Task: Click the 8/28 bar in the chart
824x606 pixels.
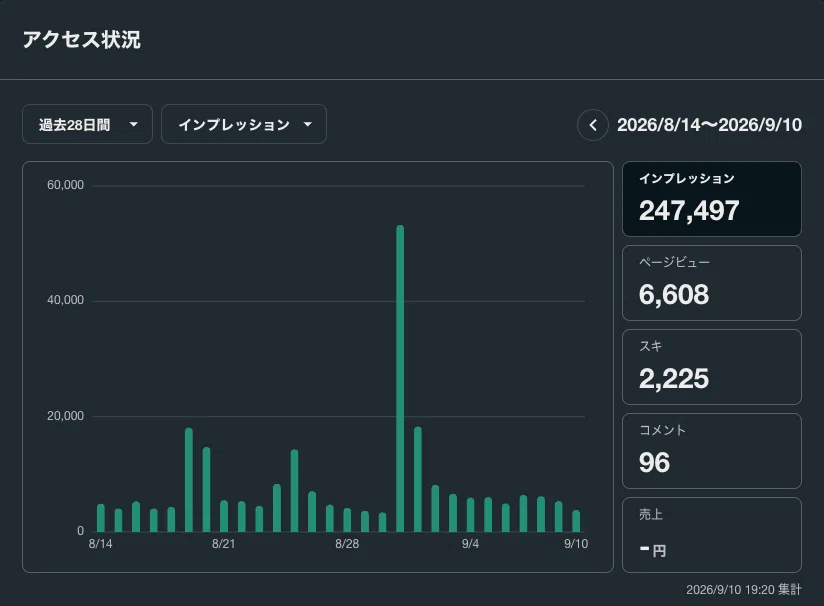Action: click(347, 520)
